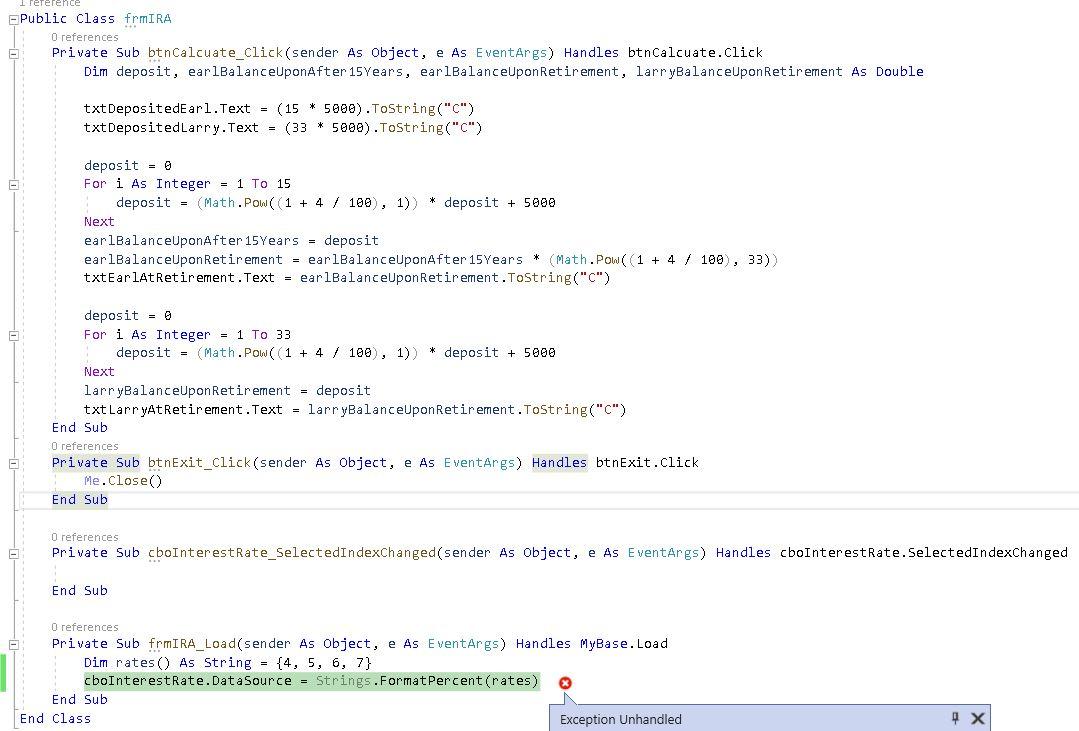Click the green change-tracking bar in margin

[x=4, y=674]
